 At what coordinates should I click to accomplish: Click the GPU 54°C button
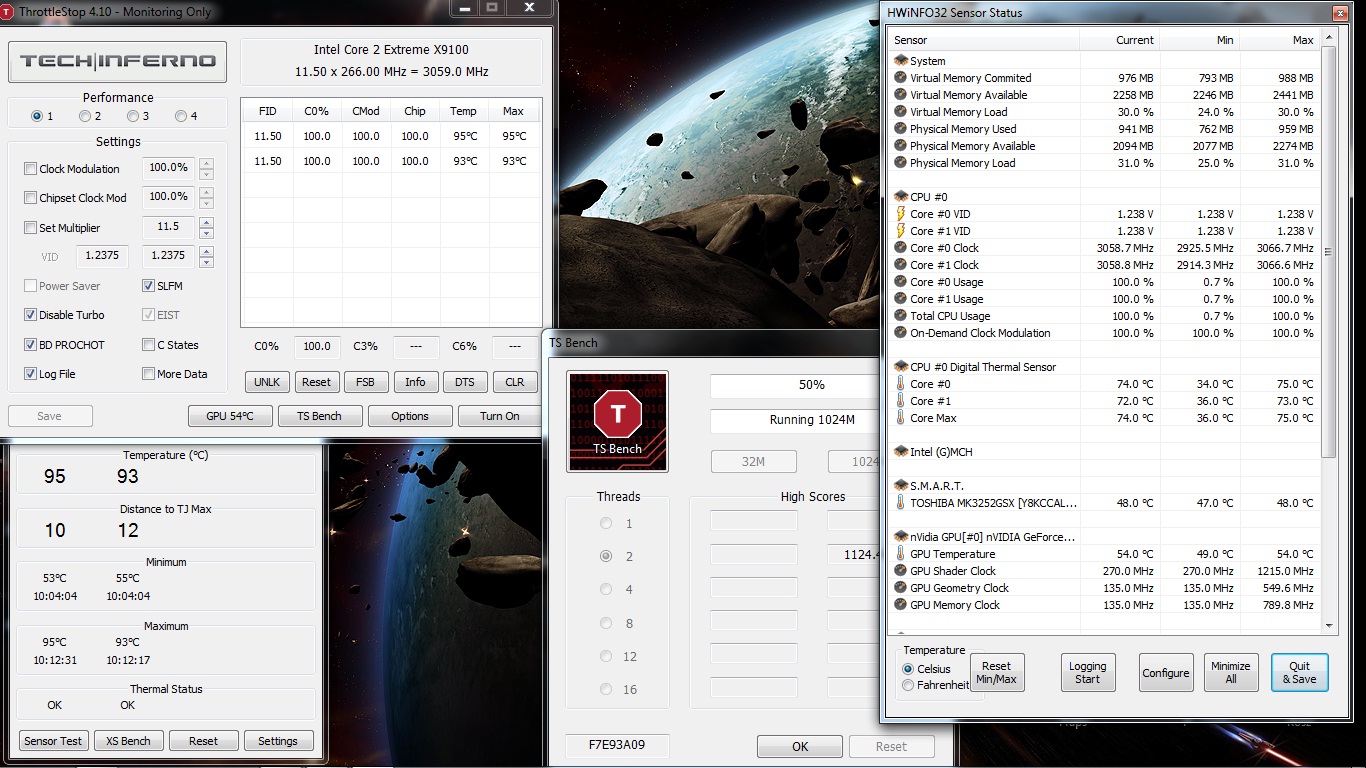pos(230,416)
